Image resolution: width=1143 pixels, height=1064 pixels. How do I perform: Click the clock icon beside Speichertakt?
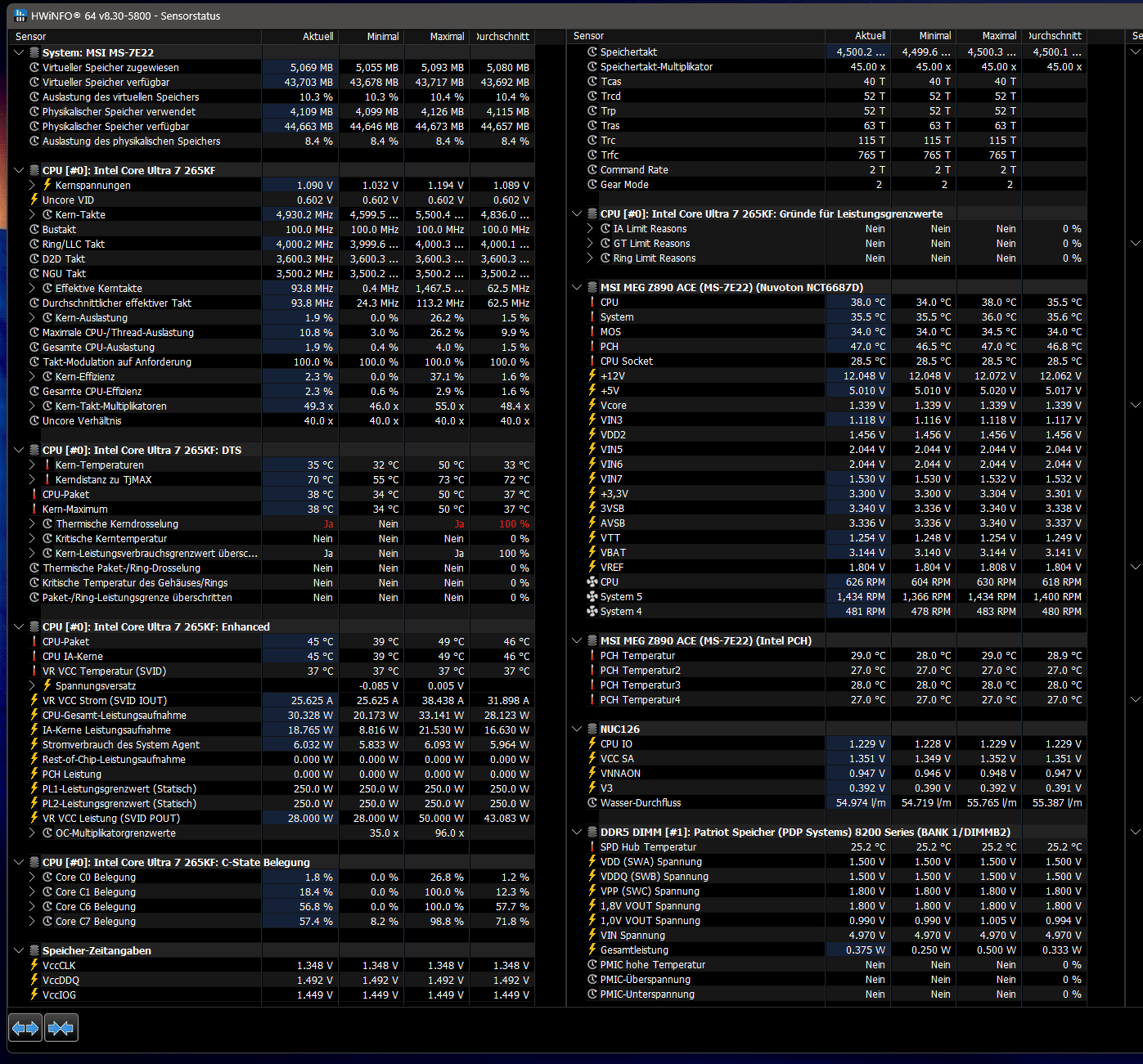tap(592, 52)
